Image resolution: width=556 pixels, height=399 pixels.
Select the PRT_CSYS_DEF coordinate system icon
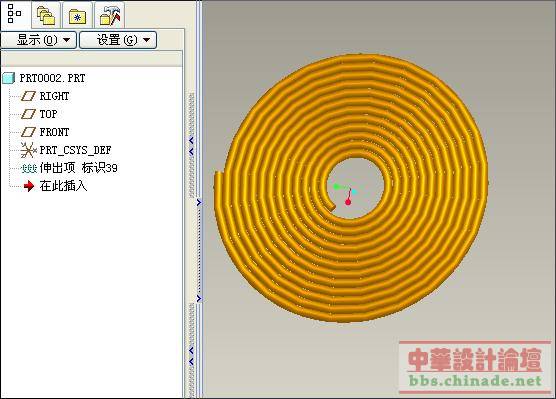(28, 150)
